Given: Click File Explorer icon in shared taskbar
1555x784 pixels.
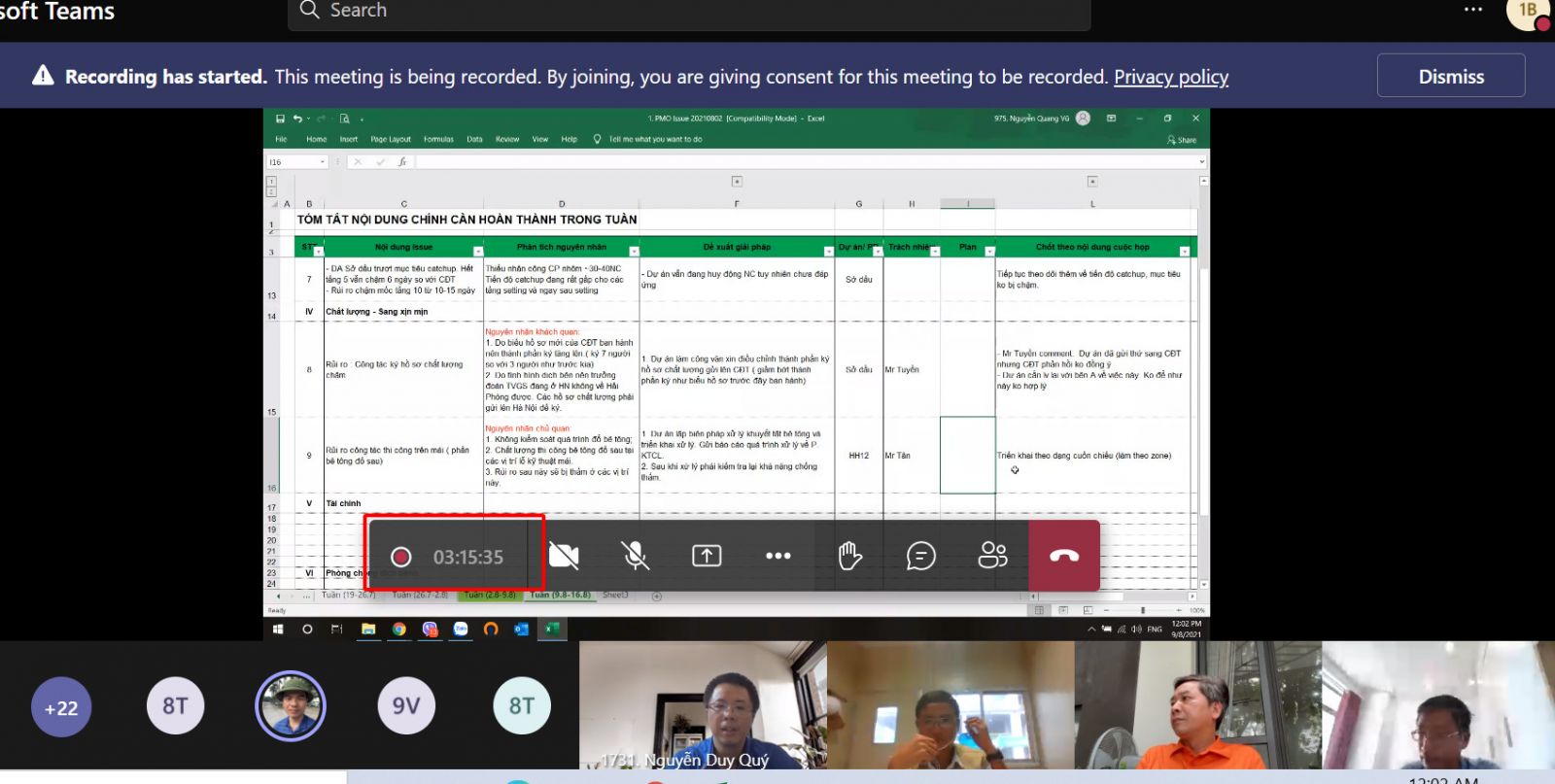Looking at the screenshot, I should coord(368,629).
